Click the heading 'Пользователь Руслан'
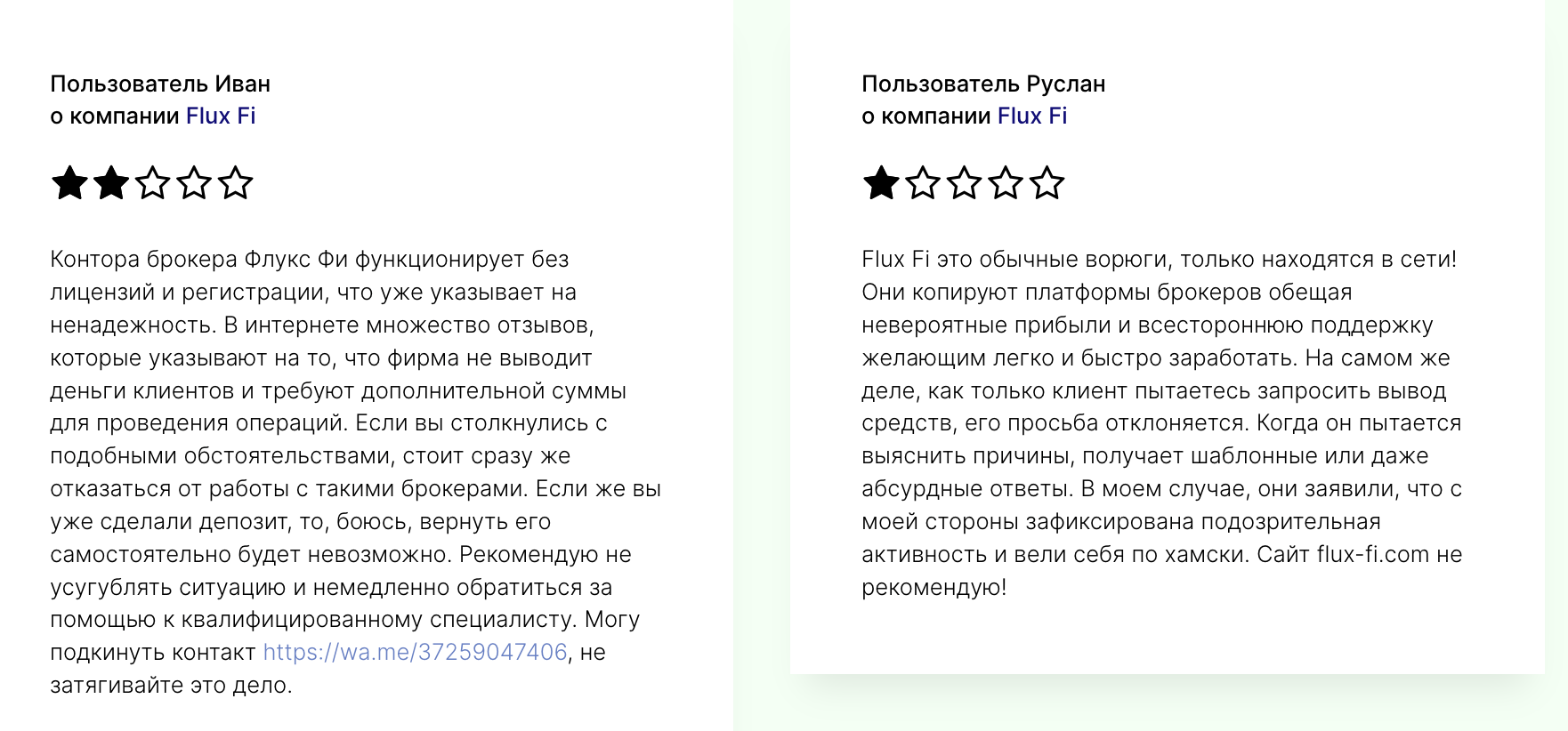This screenshot has height=731, width=1568. (x=983, y=84)
